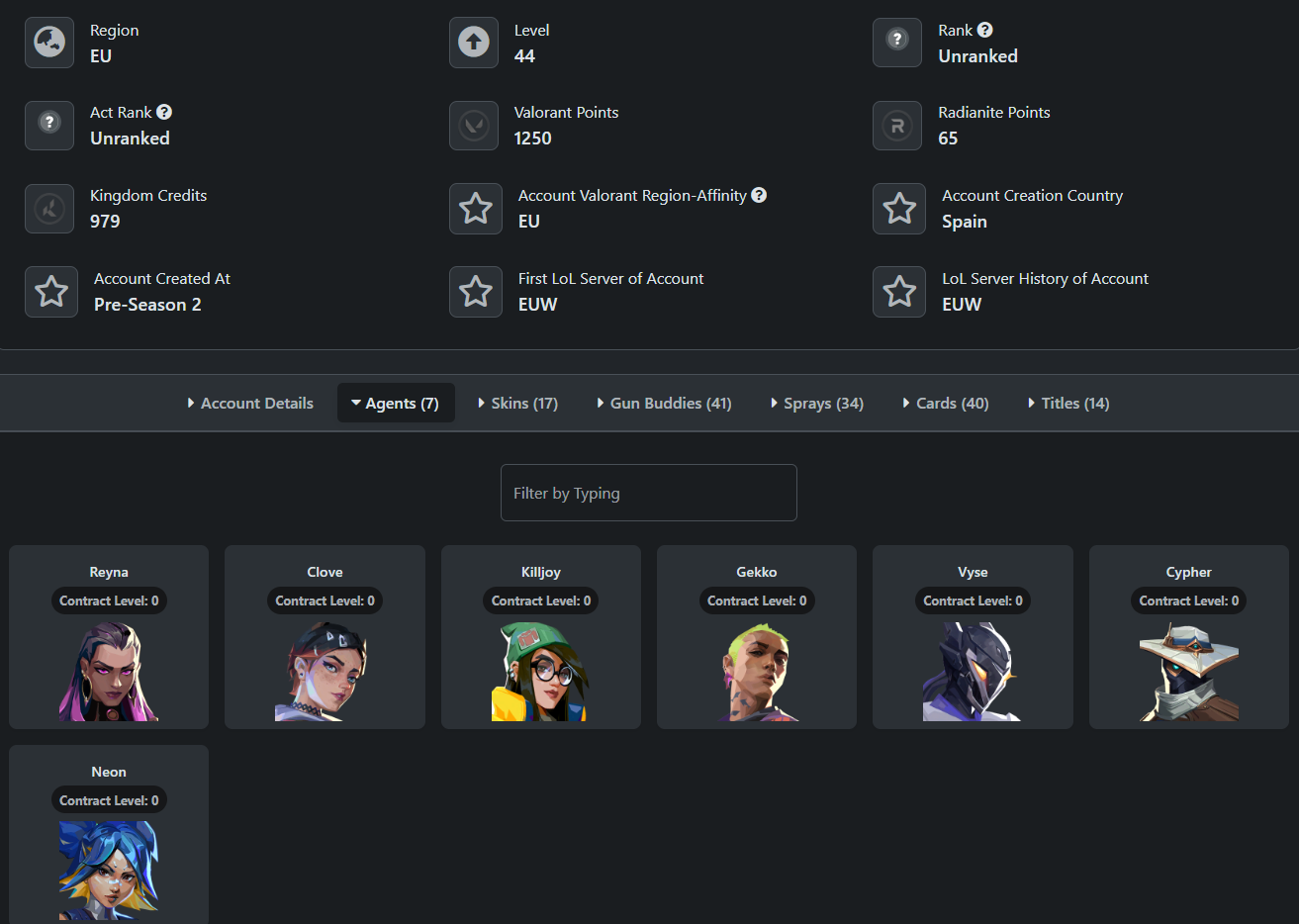The width and height of the screenshot is (1299, 924).
Task: View the Titles (14) tab
Action: (x=1068, y=403)
